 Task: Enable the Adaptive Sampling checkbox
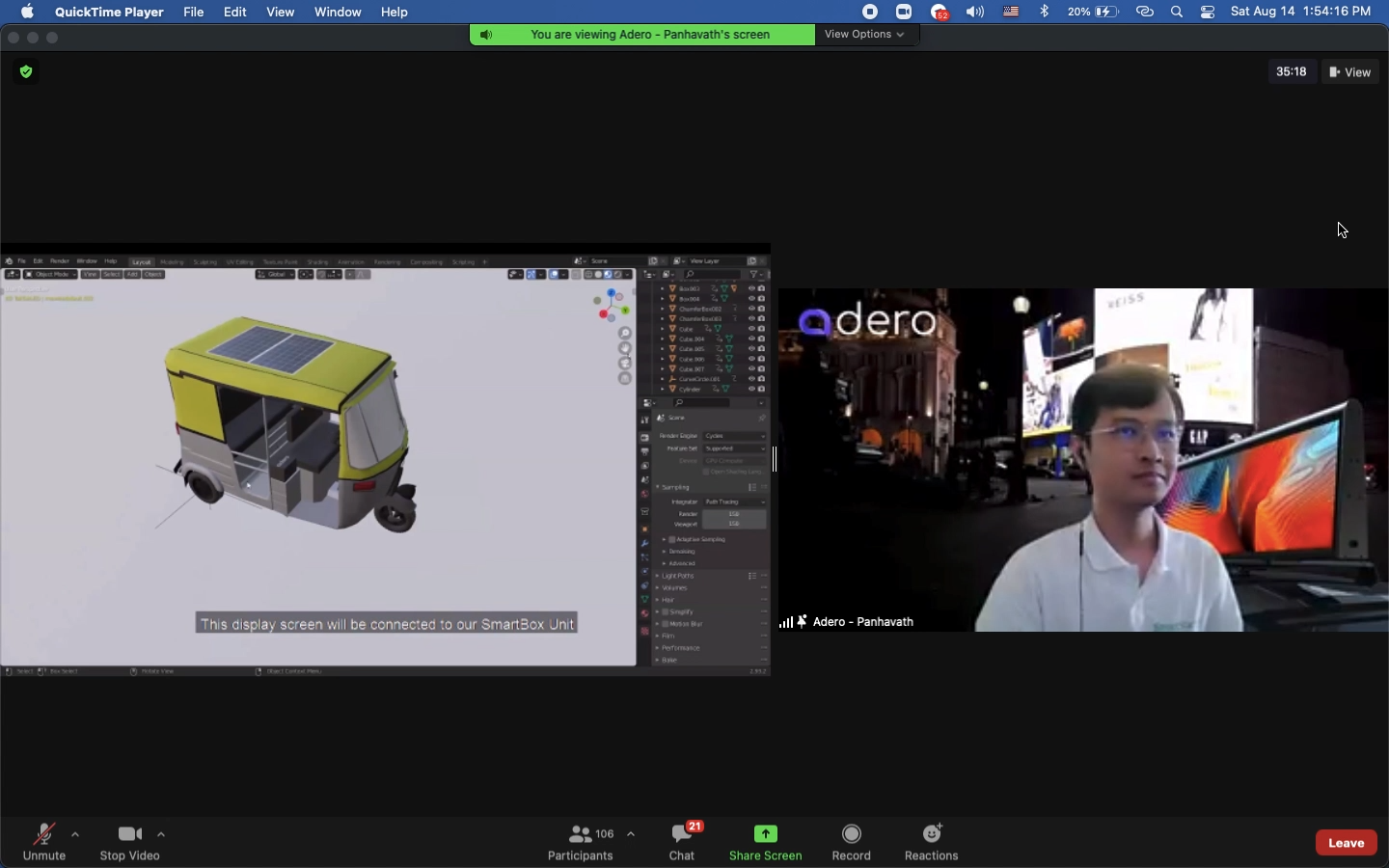pyautogui.click(x=673, y=540)
